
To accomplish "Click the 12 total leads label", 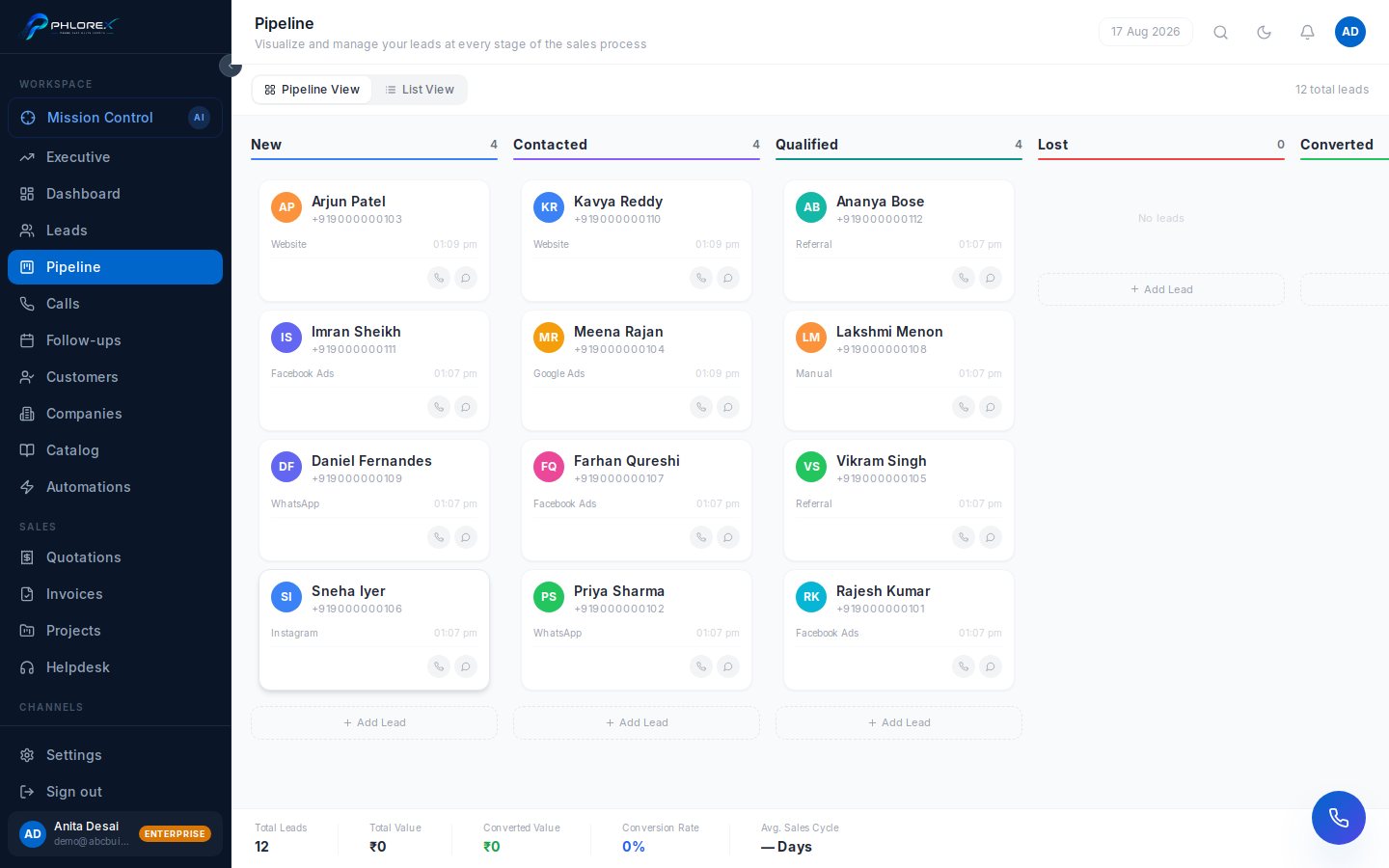I will [x=1332, y=90].
